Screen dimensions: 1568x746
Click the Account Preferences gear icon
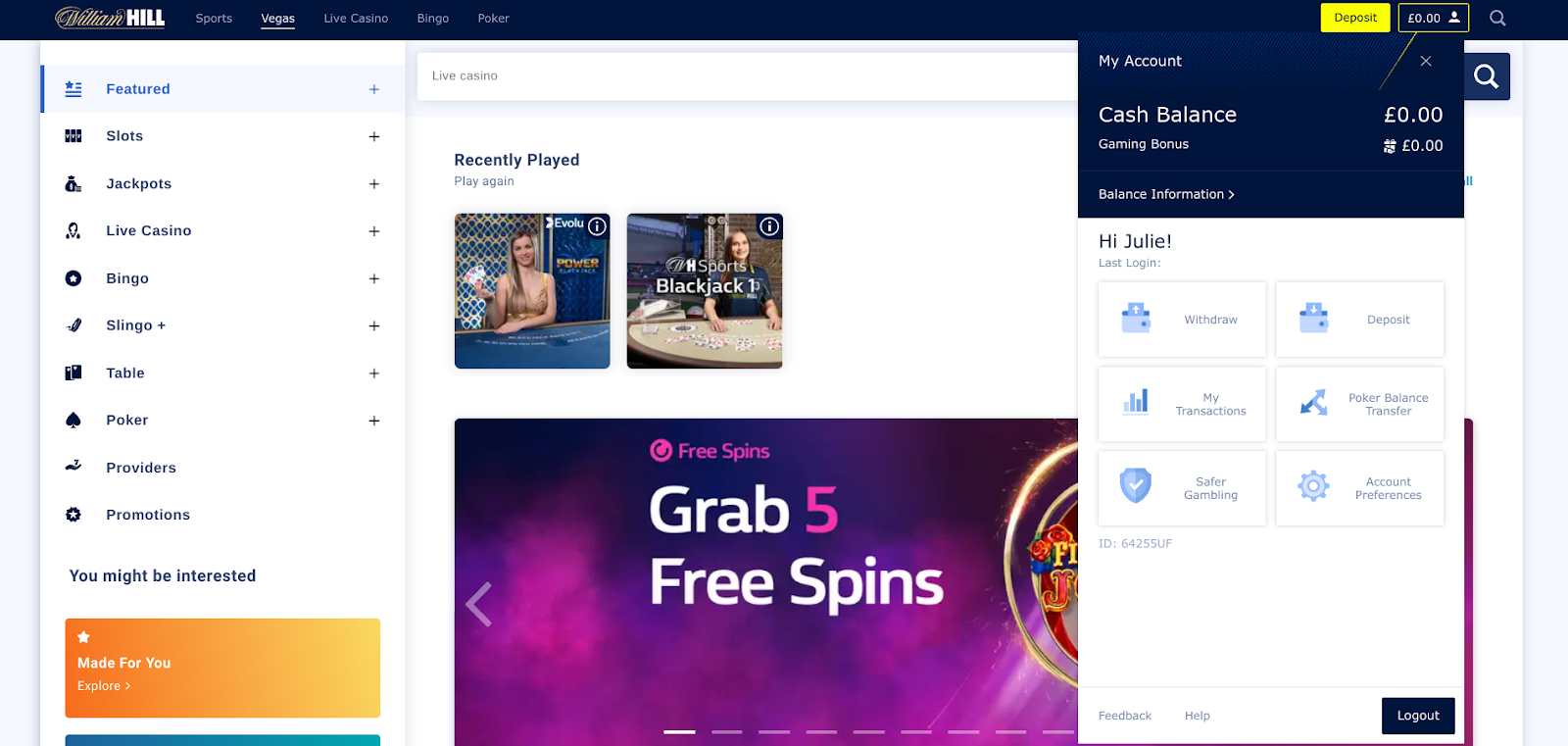click(x=1313, y=485)
